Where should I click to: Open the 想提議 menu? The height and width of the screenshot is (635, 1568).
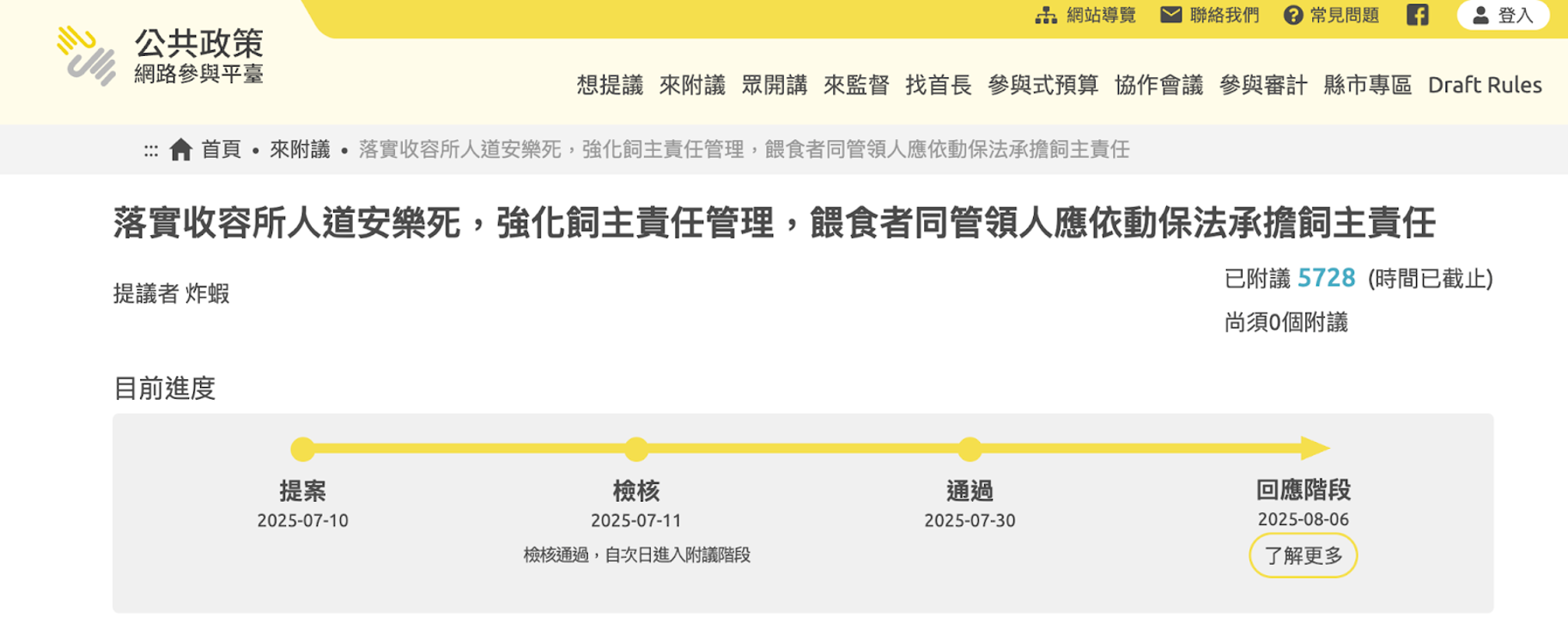(610, 85)
